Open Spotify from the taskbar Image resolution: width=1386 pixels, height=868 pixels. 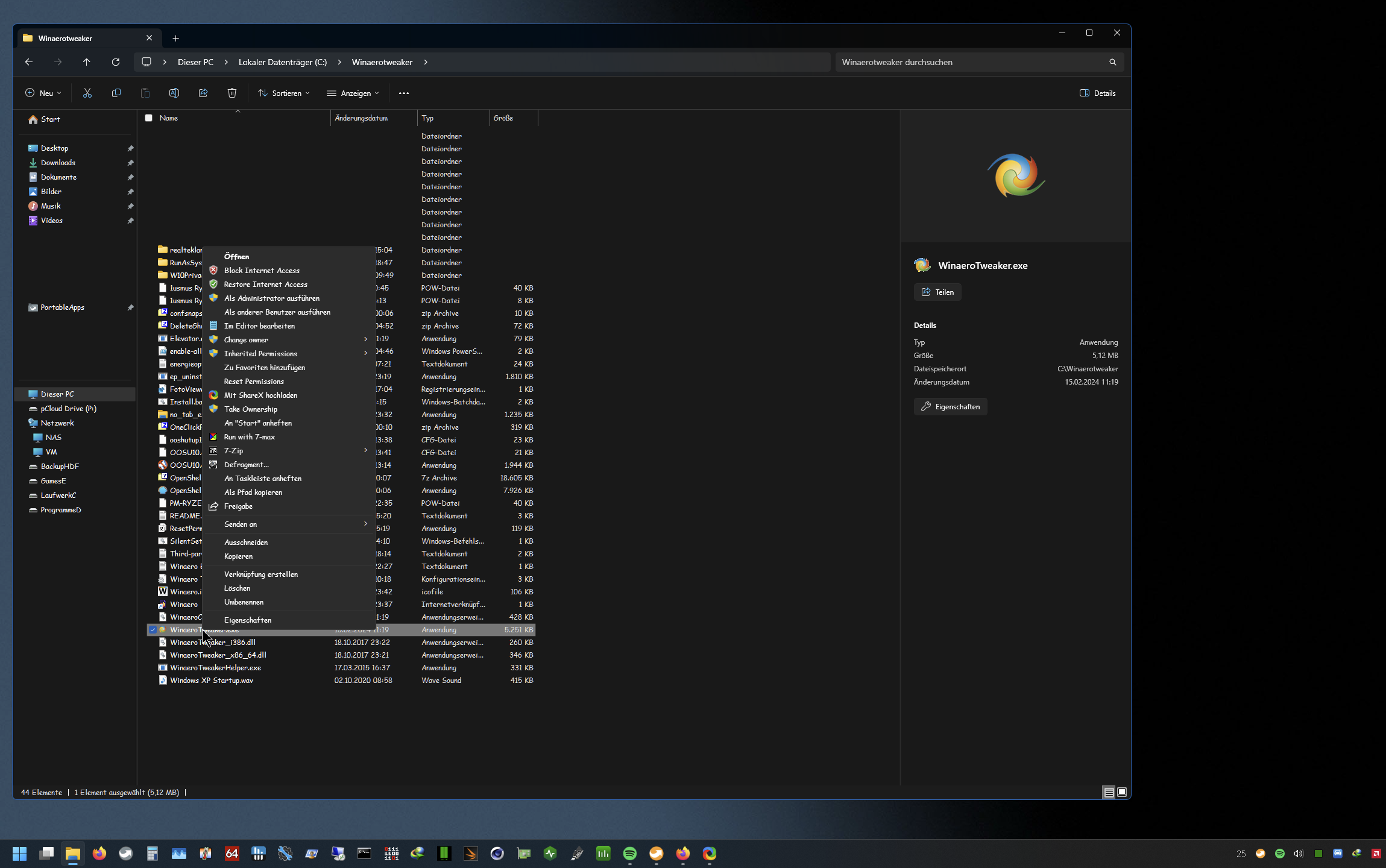(x=630, y=854)
